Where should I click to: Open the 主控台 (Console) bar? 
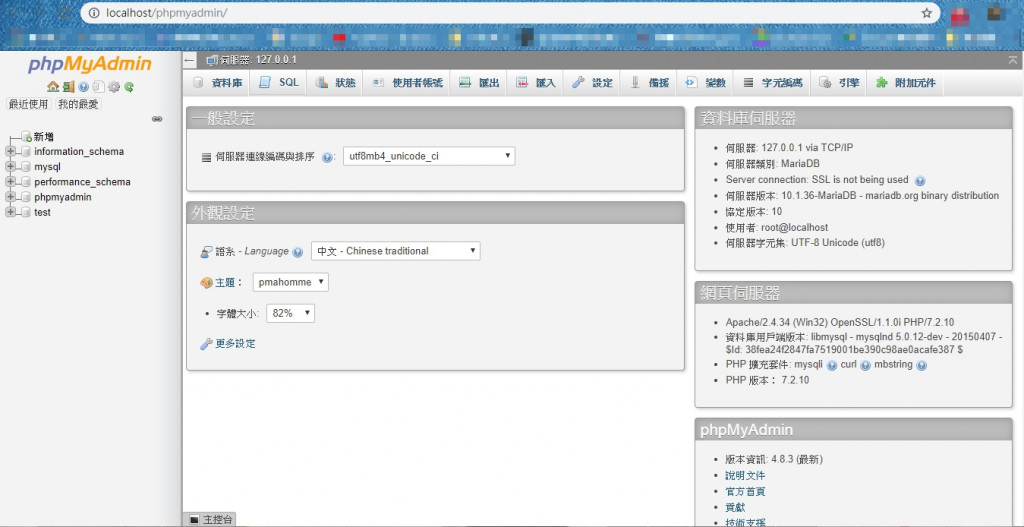(x=209, y=520)
